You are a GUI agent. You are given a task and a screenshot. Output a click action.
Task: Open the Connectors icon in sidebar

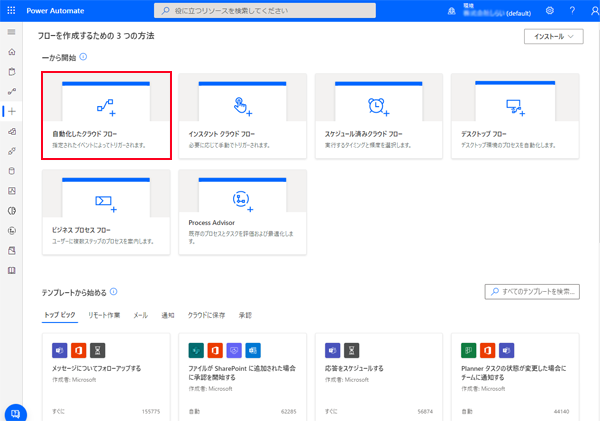coord(12,151)
